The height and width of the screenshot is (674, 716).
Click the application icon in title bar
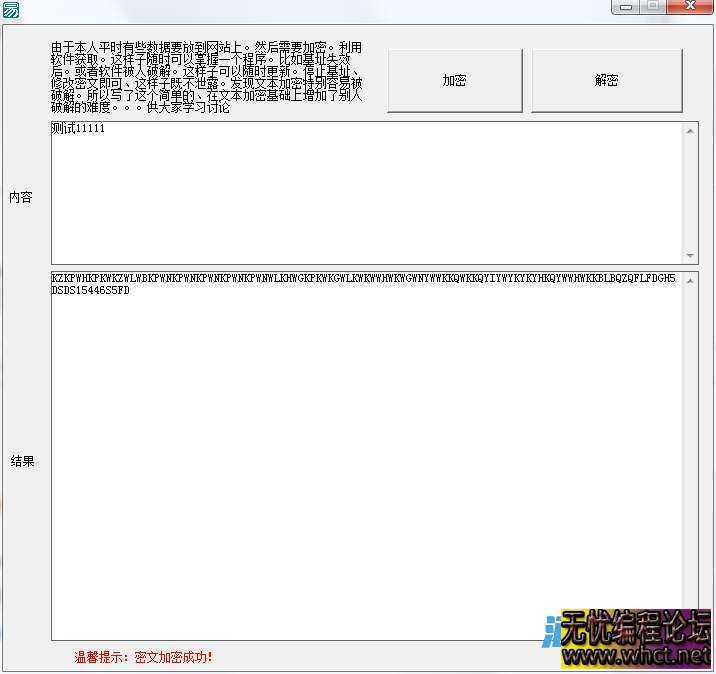10,8
